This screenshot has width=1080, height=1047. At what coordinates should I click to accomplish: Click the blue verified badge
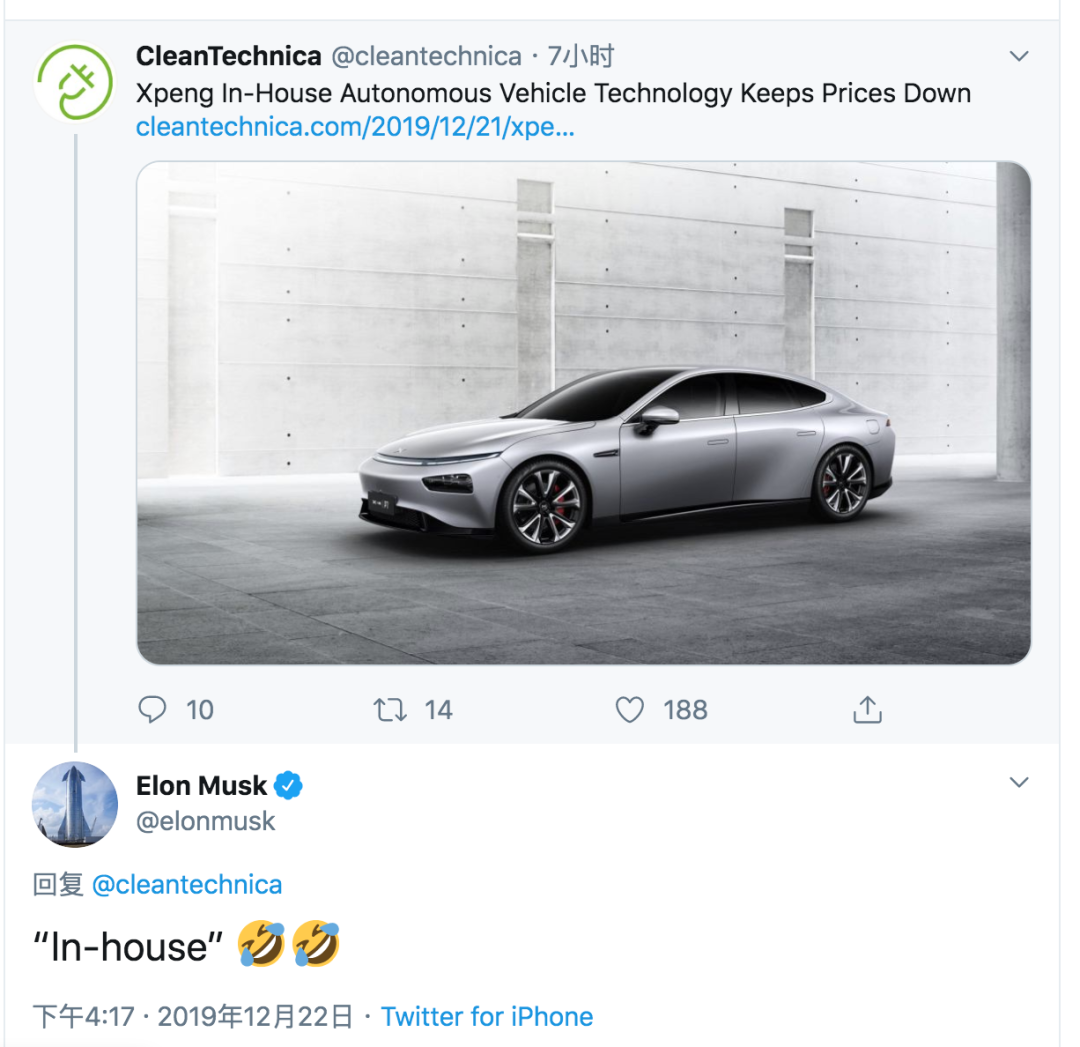(289, 786)
